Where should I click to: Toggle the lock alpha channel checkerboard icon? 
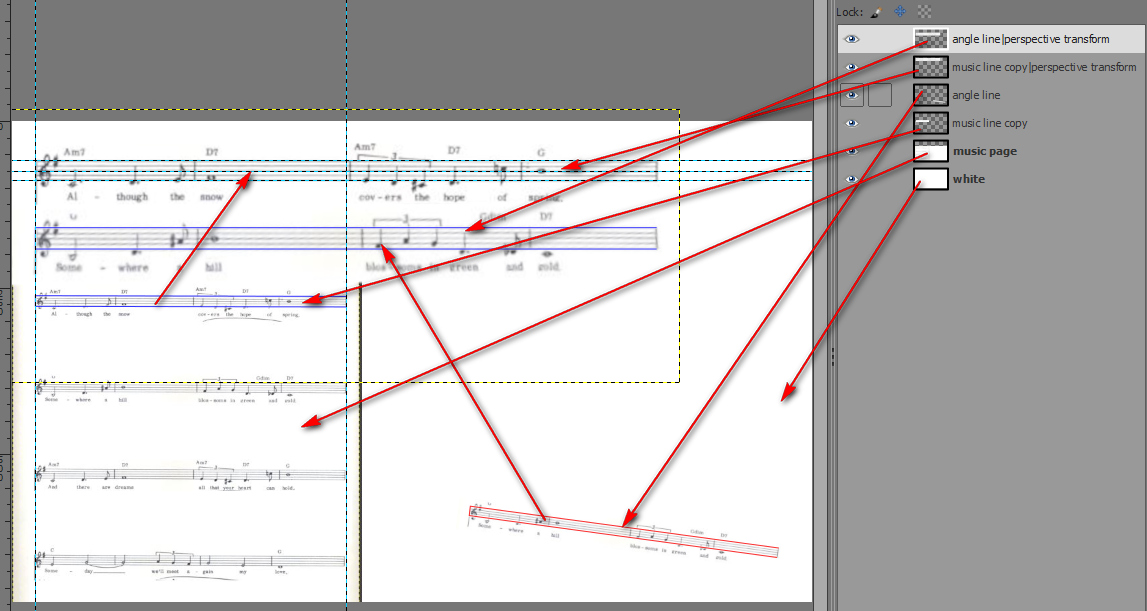(x=925, y=12)
